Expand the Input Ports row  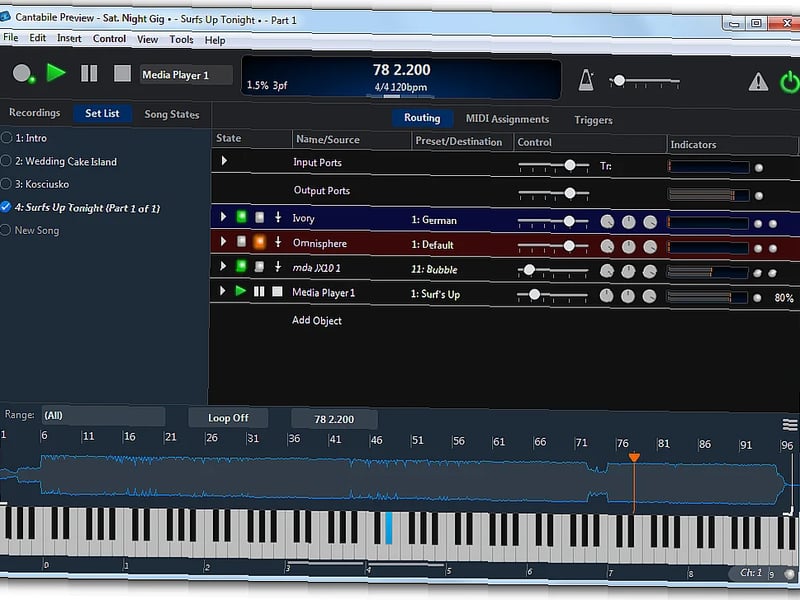(224, 161)
